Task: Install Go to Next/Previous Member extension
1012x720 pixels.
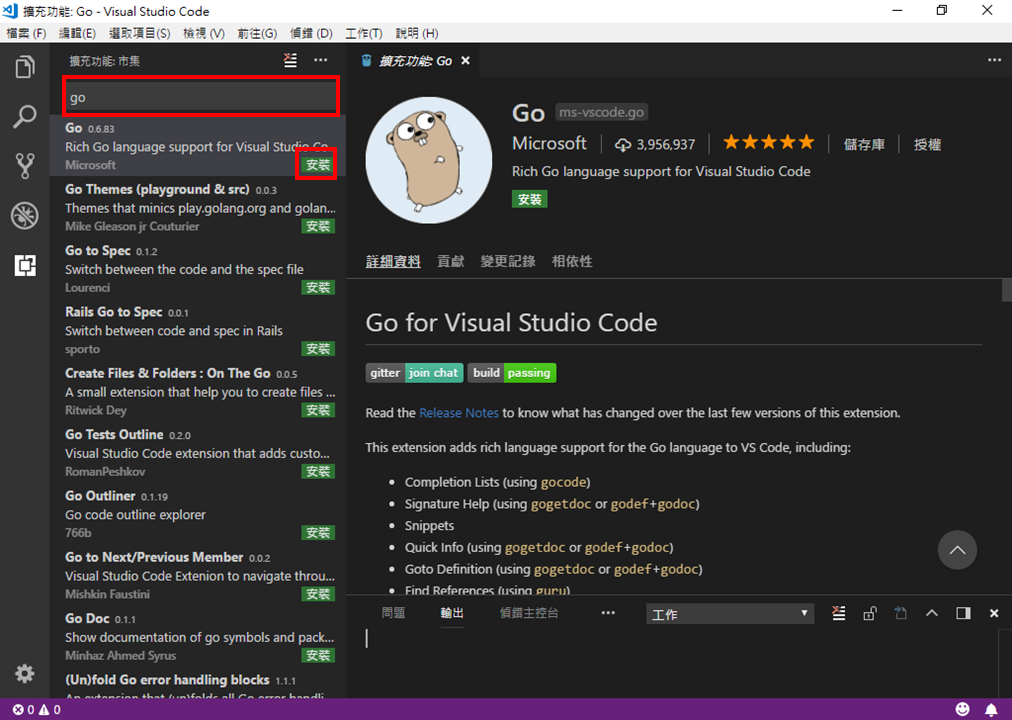Action: coord(318,594)
